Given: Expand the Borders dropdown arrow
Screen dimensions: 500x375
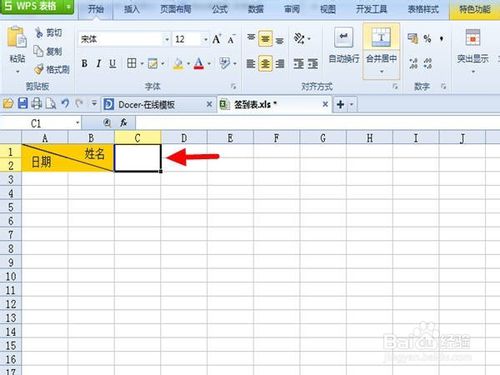Looking at the screenshot, I should coord(142,63).
